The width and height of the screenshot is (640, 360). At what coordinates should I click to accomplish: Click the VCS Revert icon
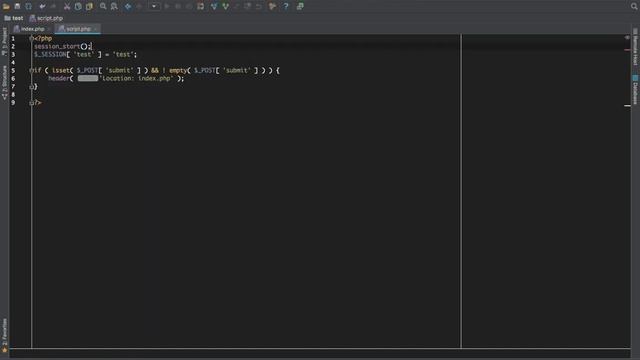click(x=259, y=6)
